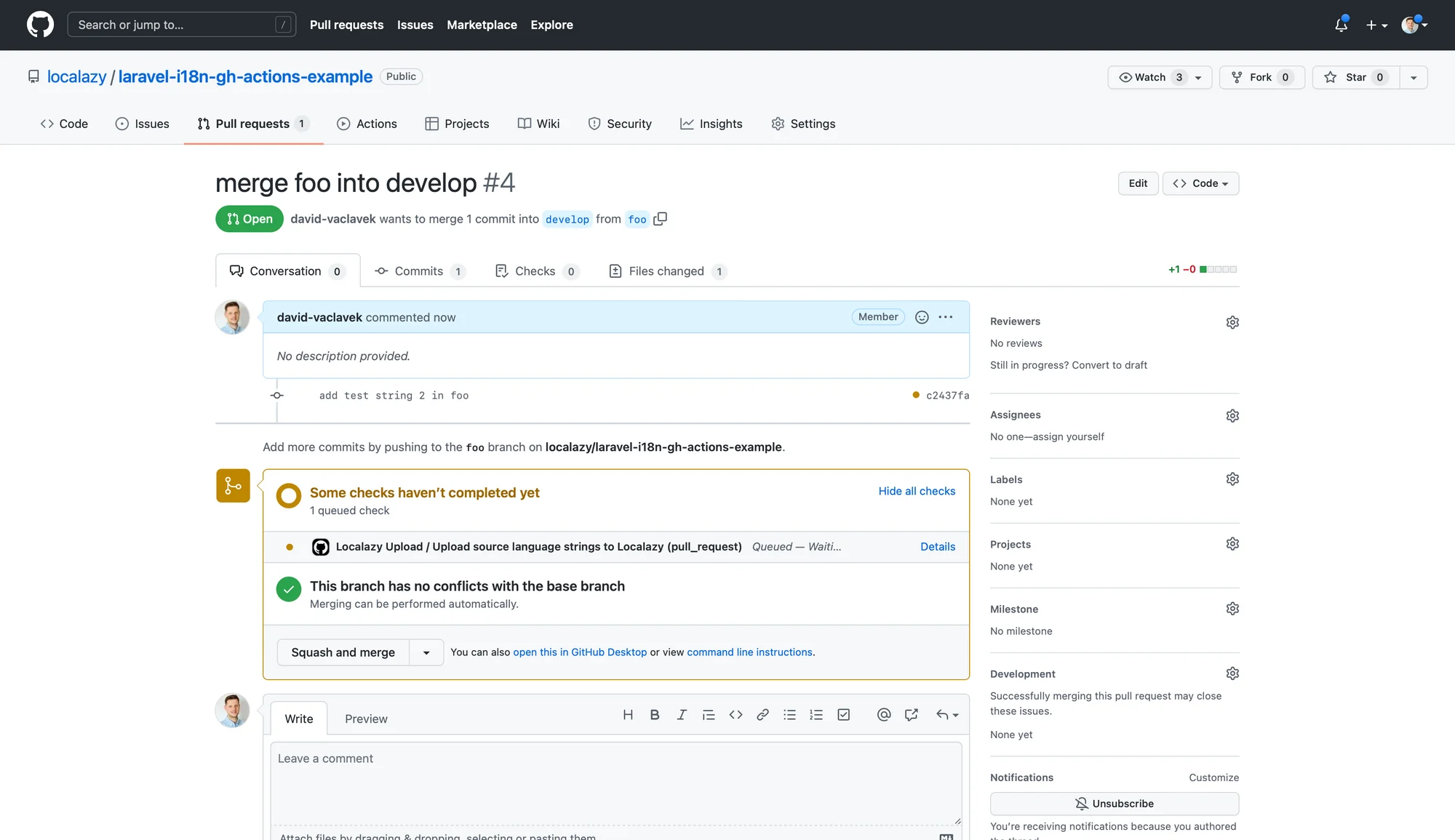The width and height of the screenshot is (1455, 840).
Task: Click the Reviewers gear icon
Action: [1232, 322]
